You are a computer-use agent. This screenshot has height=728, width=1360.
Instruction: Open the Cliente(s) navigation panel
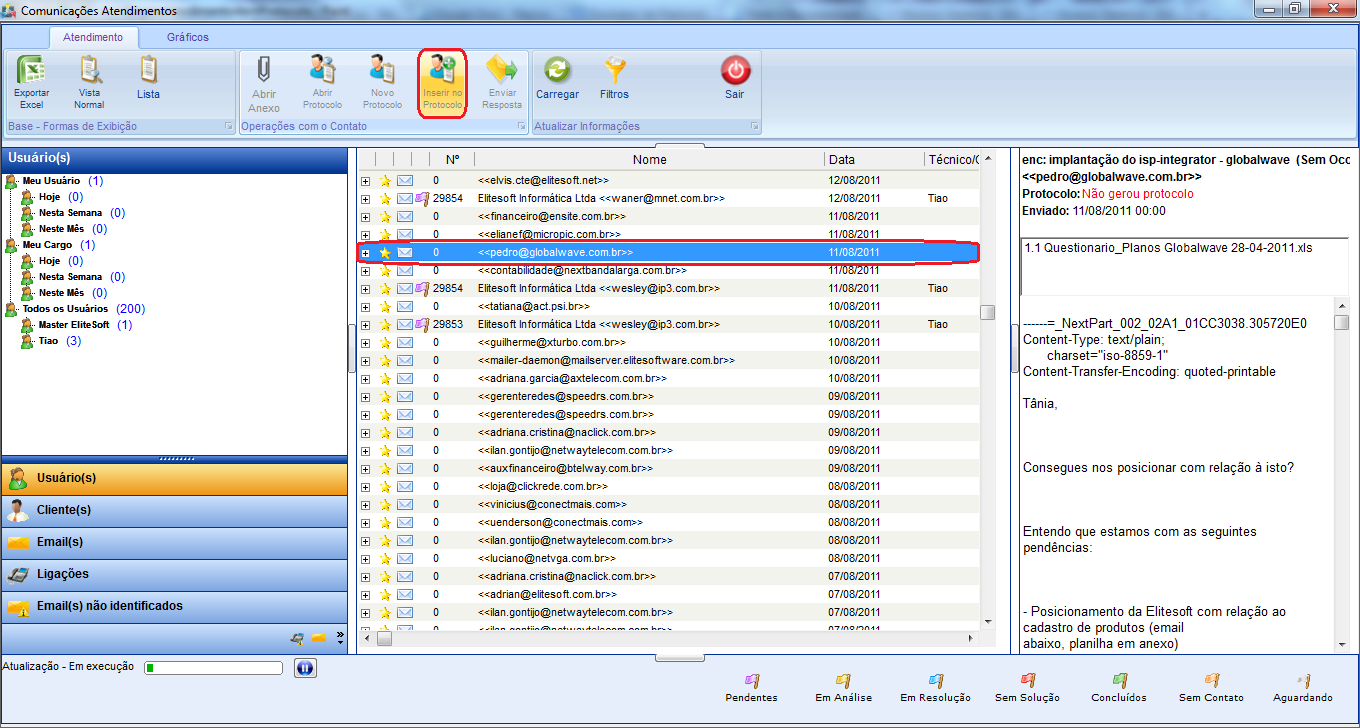64,510
